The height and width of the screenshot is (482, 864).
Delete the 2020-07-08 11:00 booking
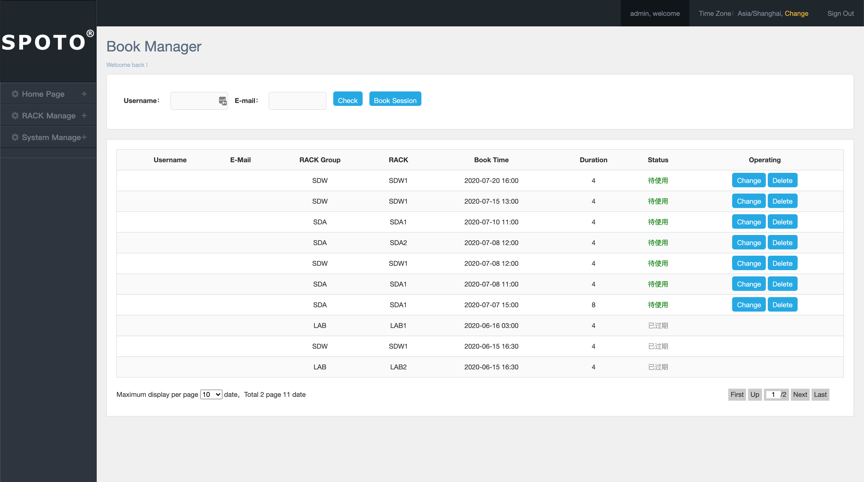point(782,284)
